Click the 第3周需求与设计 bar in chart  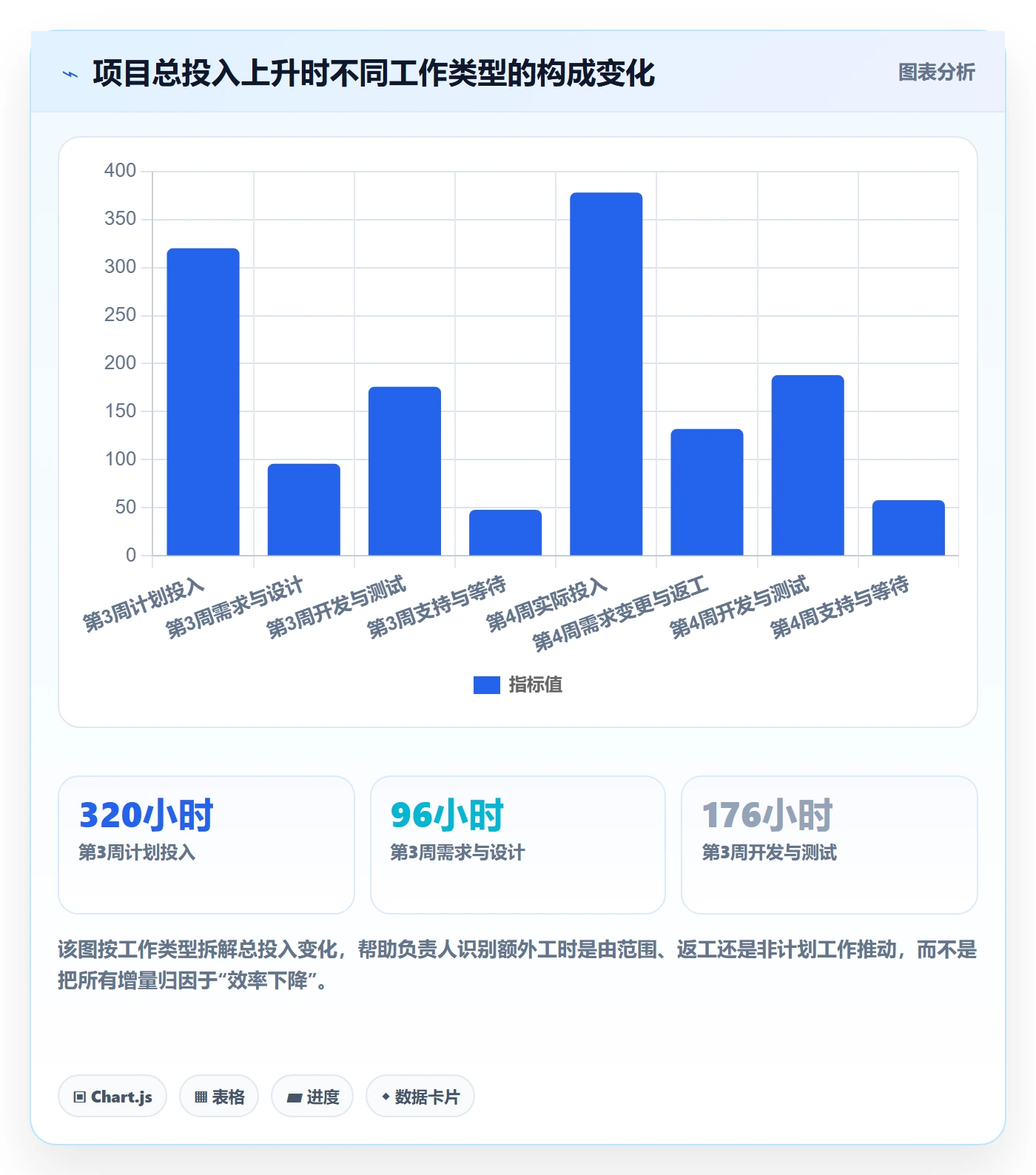[x=304, y=510]
